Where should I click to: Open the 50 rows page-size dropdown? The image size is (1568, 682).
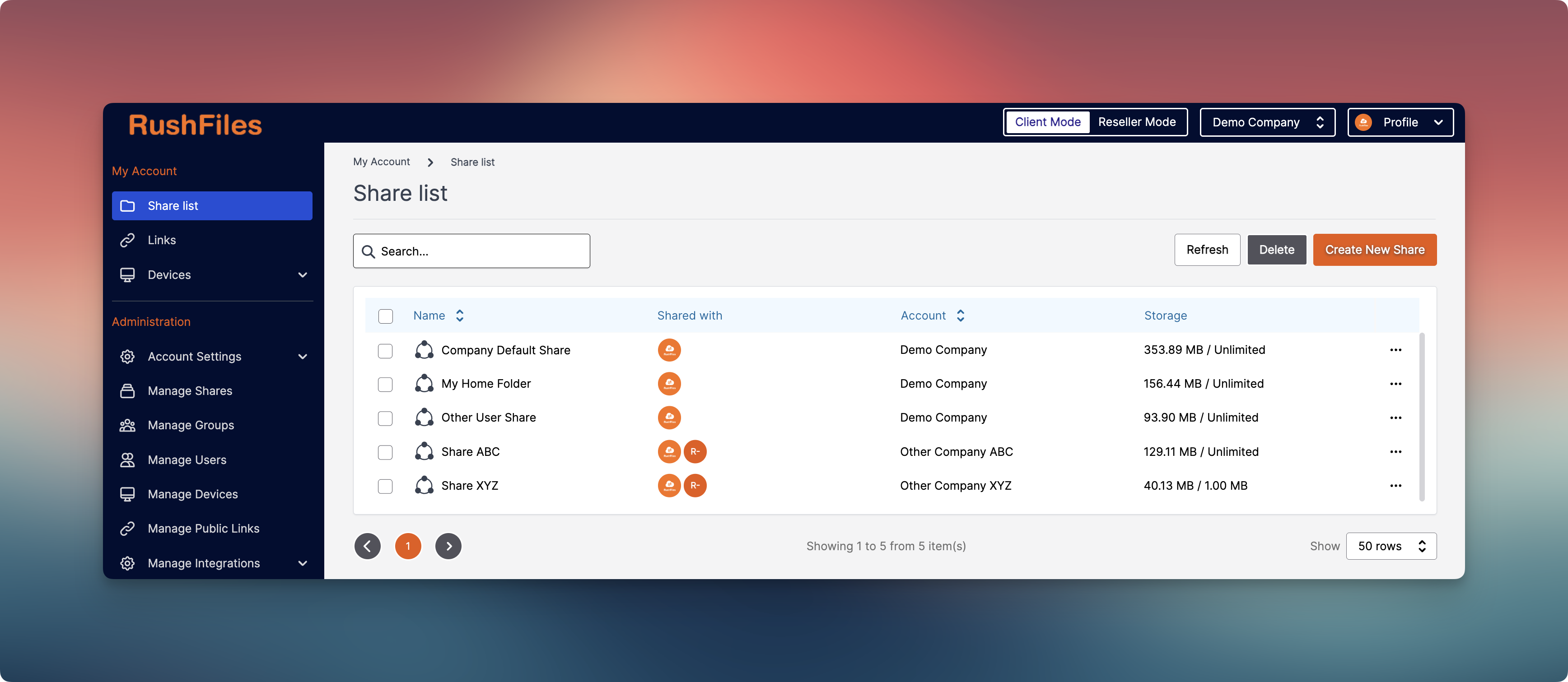pyautogui.click(x=1391, y=546)
